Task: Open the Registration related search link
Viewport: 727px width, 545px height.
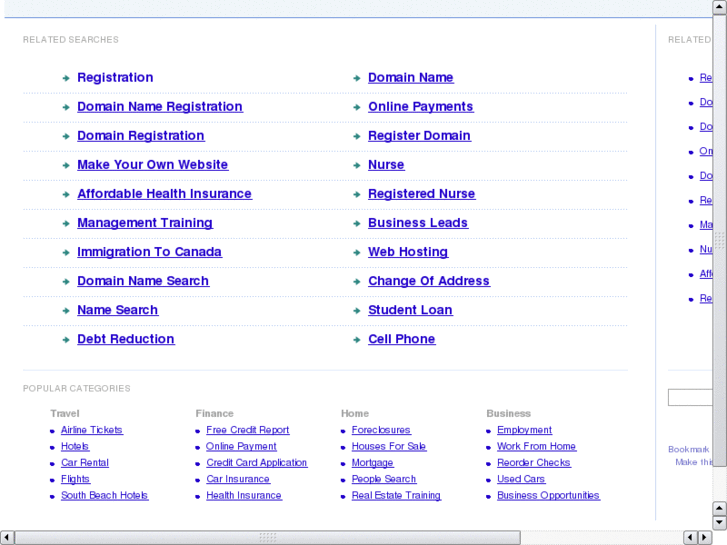Action: pos(115,77)
